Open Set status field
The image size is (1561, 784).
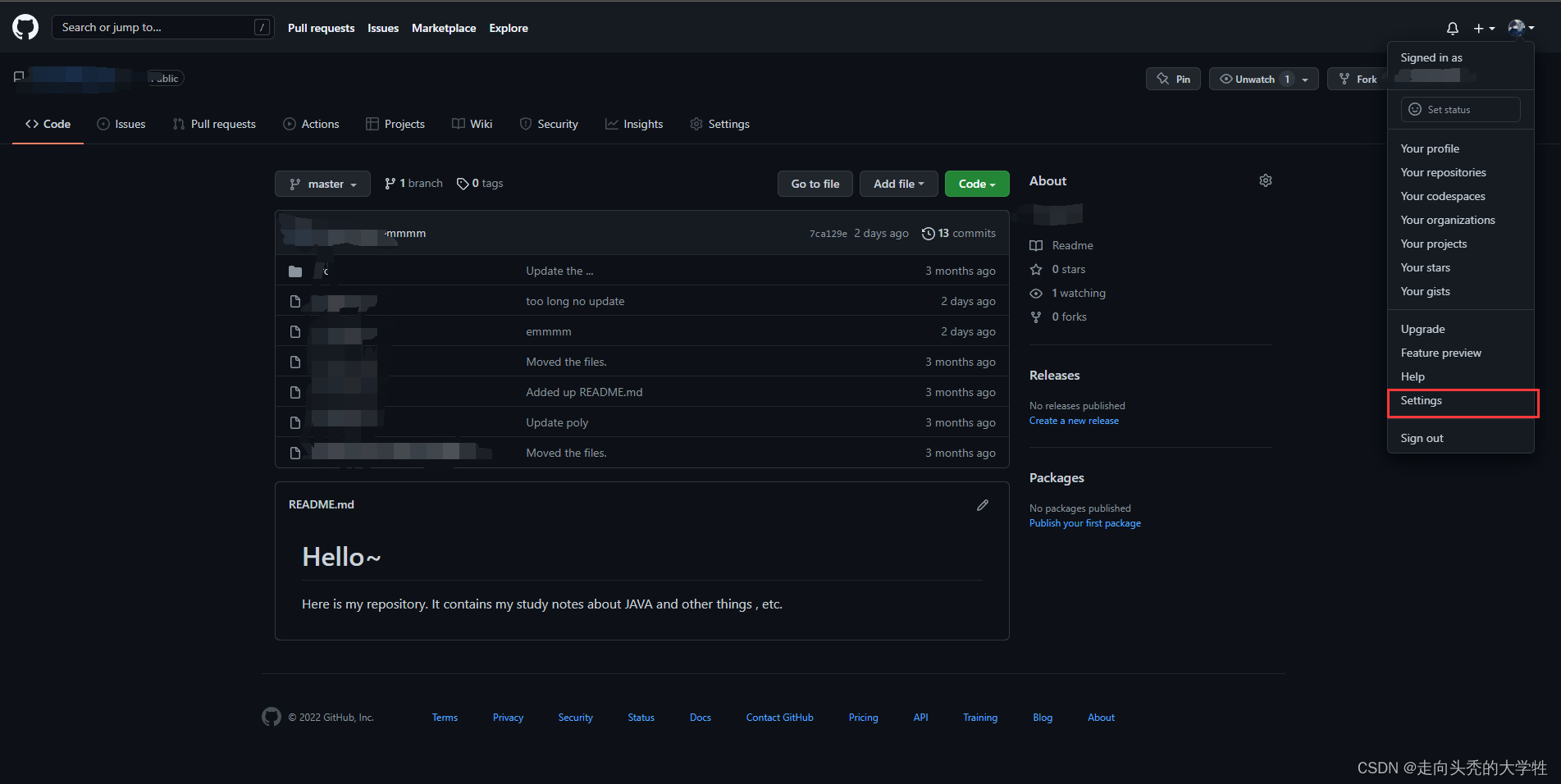[1460, 109]
